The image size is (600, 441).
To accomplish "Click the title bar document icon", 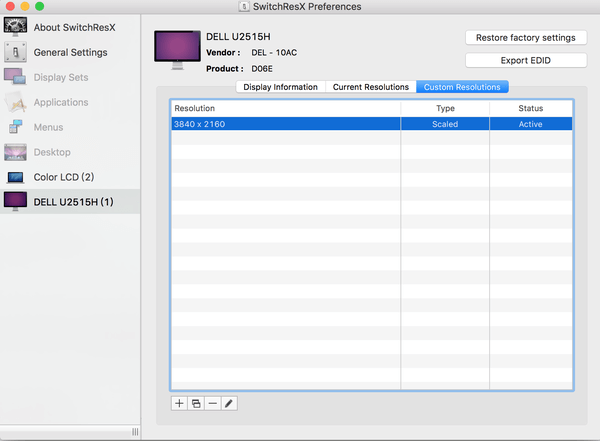I will pos(244,7).
